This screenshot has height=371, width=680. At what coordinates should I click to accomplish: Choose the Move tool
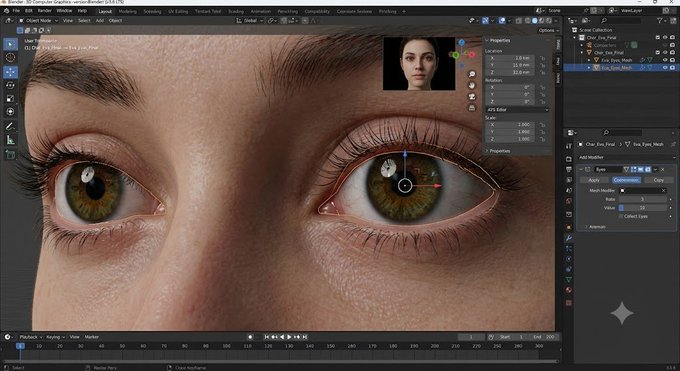coord(10,72)
